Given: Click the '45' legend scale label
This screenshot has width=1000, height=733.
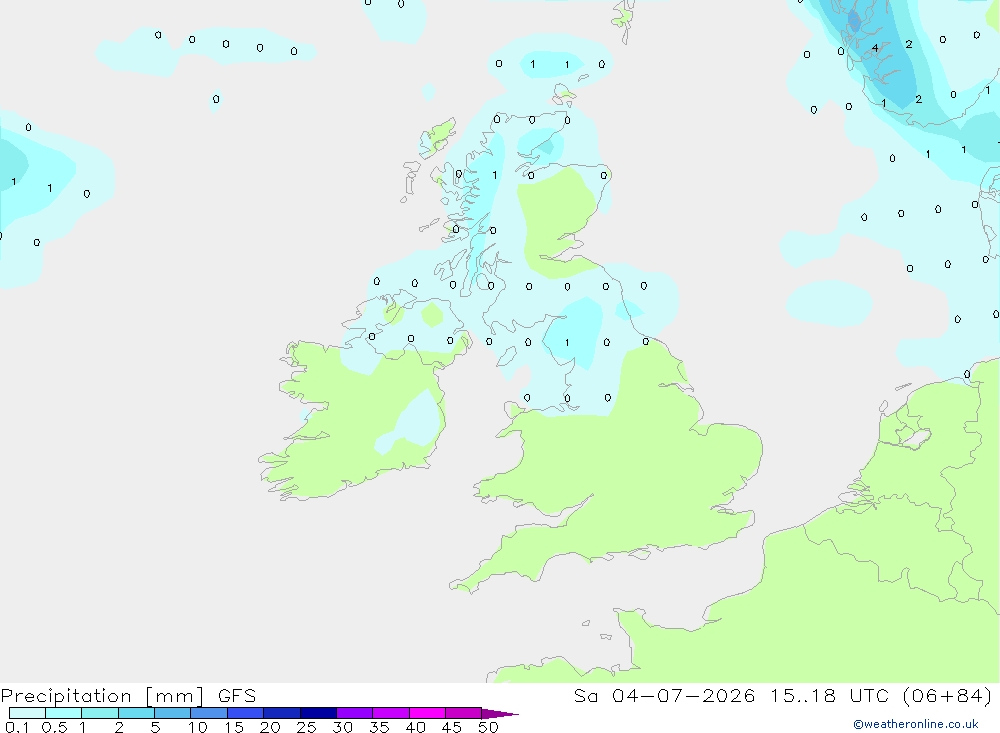Looking at the screenshot, I should point(452,727).
